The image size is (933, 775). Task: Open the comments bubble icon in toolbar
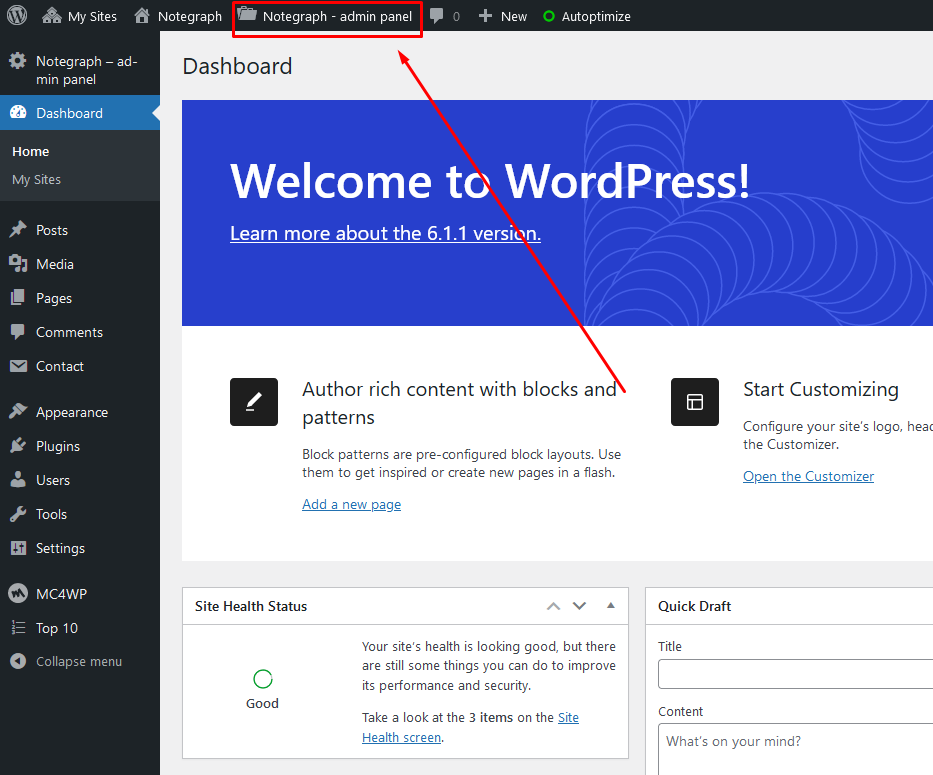[x=437, y=16]
